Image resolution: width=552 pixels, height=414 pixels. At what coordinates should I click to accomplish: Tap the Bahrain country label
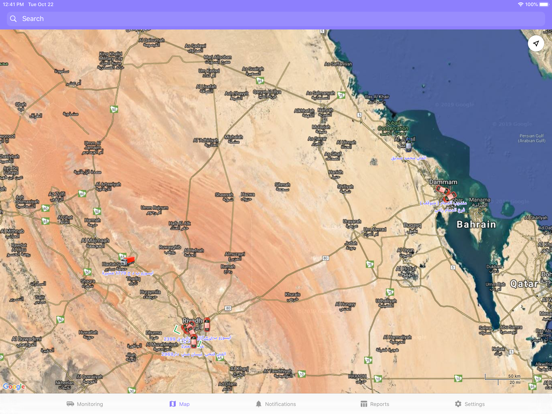pyautogui.click(x=476, y=225)
